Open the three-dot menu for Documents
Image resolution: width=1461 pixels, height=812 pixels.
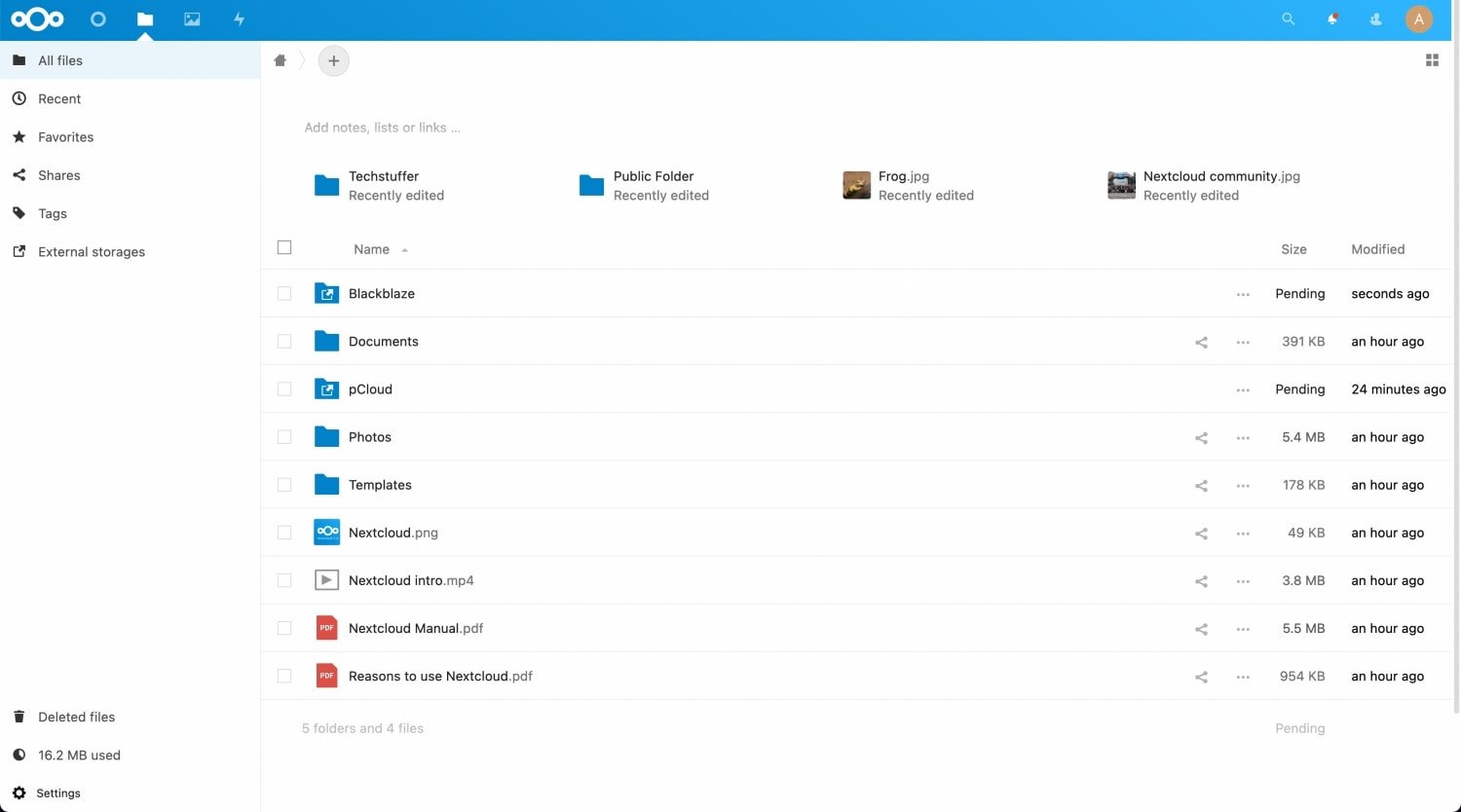[x=1243, y=342]
